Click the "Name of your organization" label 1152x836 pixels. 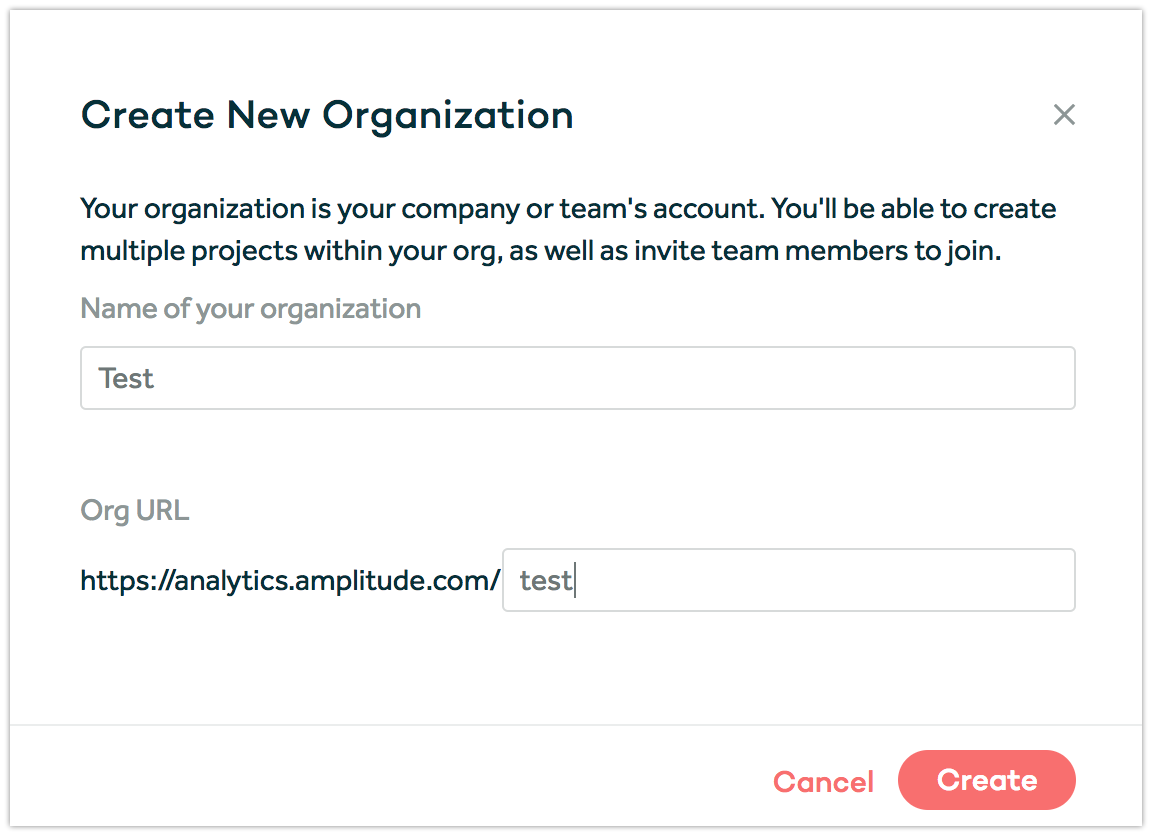click(x=250, y=308)
